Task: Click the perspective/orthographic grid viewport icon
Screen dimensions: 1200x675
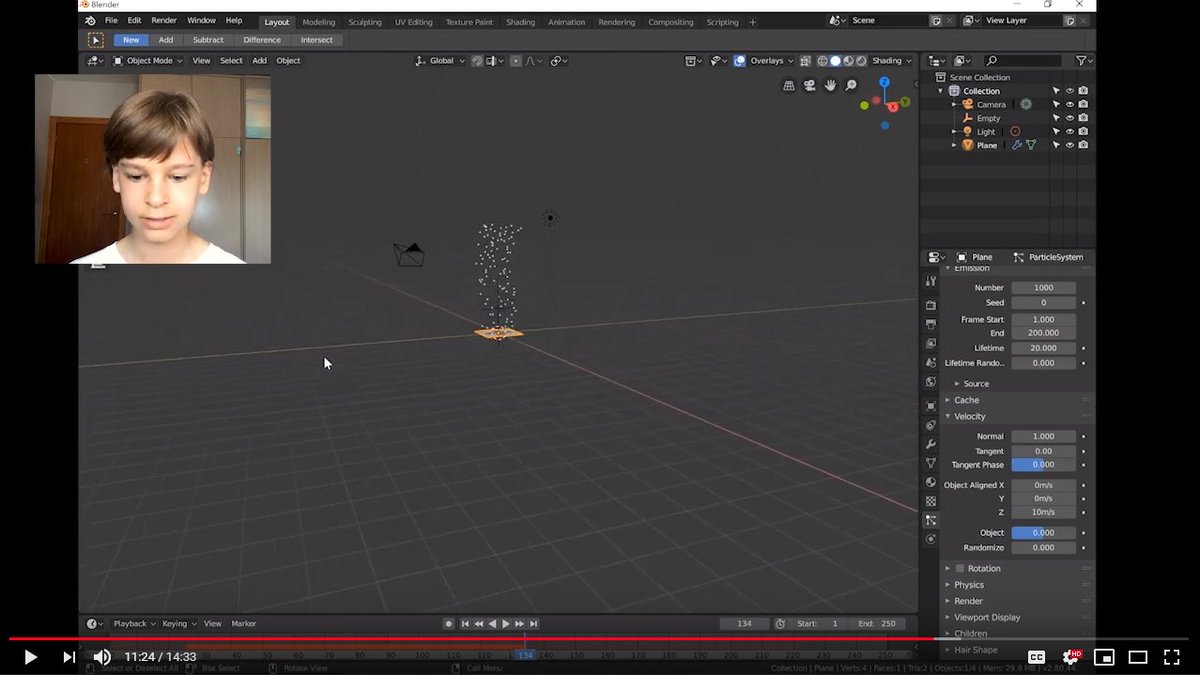Action: (x=789, y=86)
